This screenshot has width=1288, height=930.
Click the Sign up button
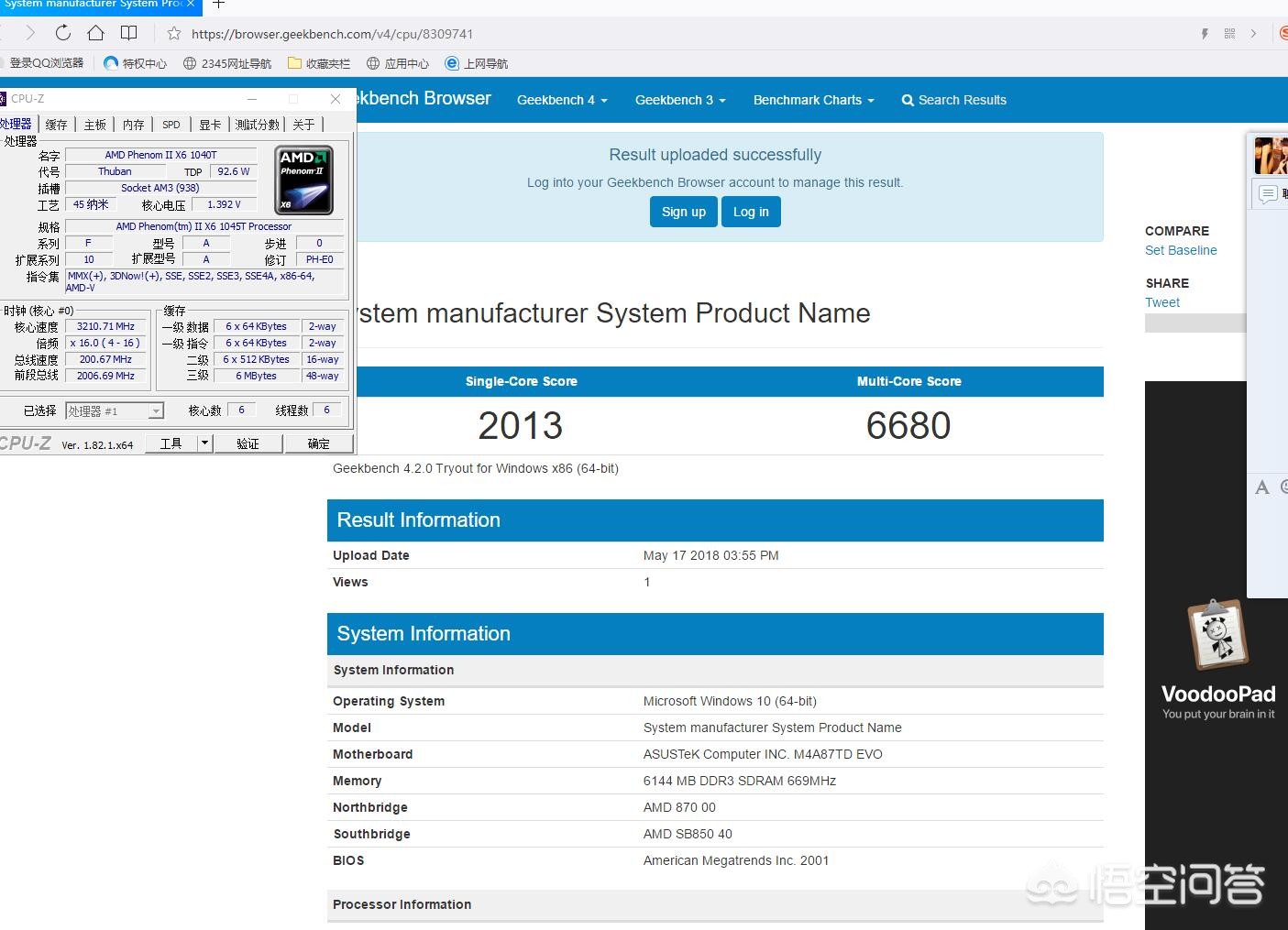684,212
